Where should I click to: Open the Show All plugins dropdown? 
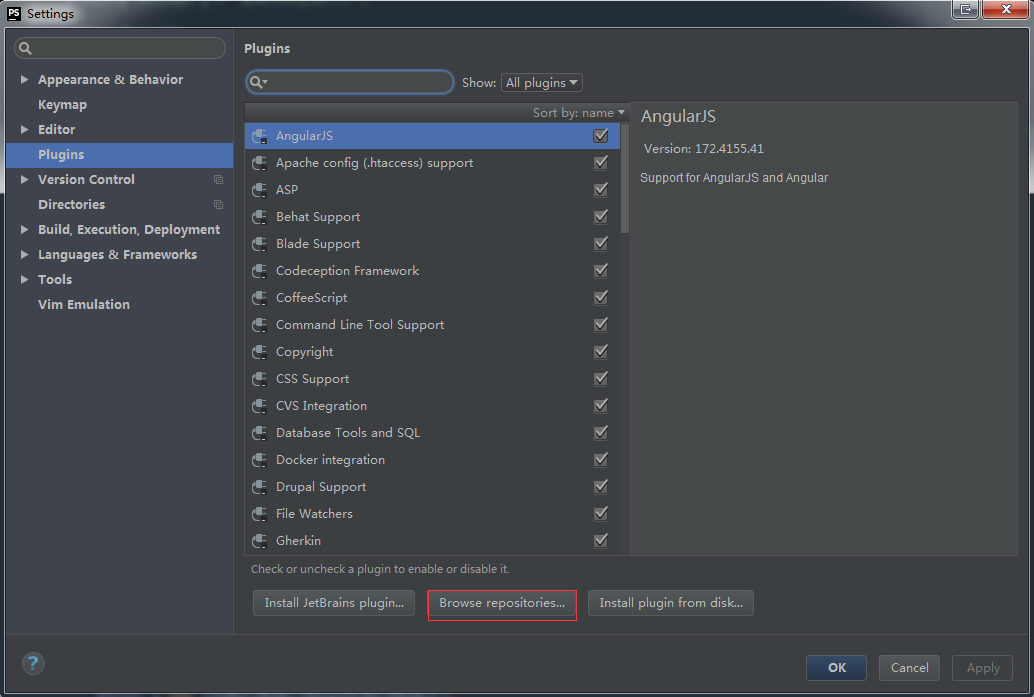pyautogui.click(x=541, y=83)
